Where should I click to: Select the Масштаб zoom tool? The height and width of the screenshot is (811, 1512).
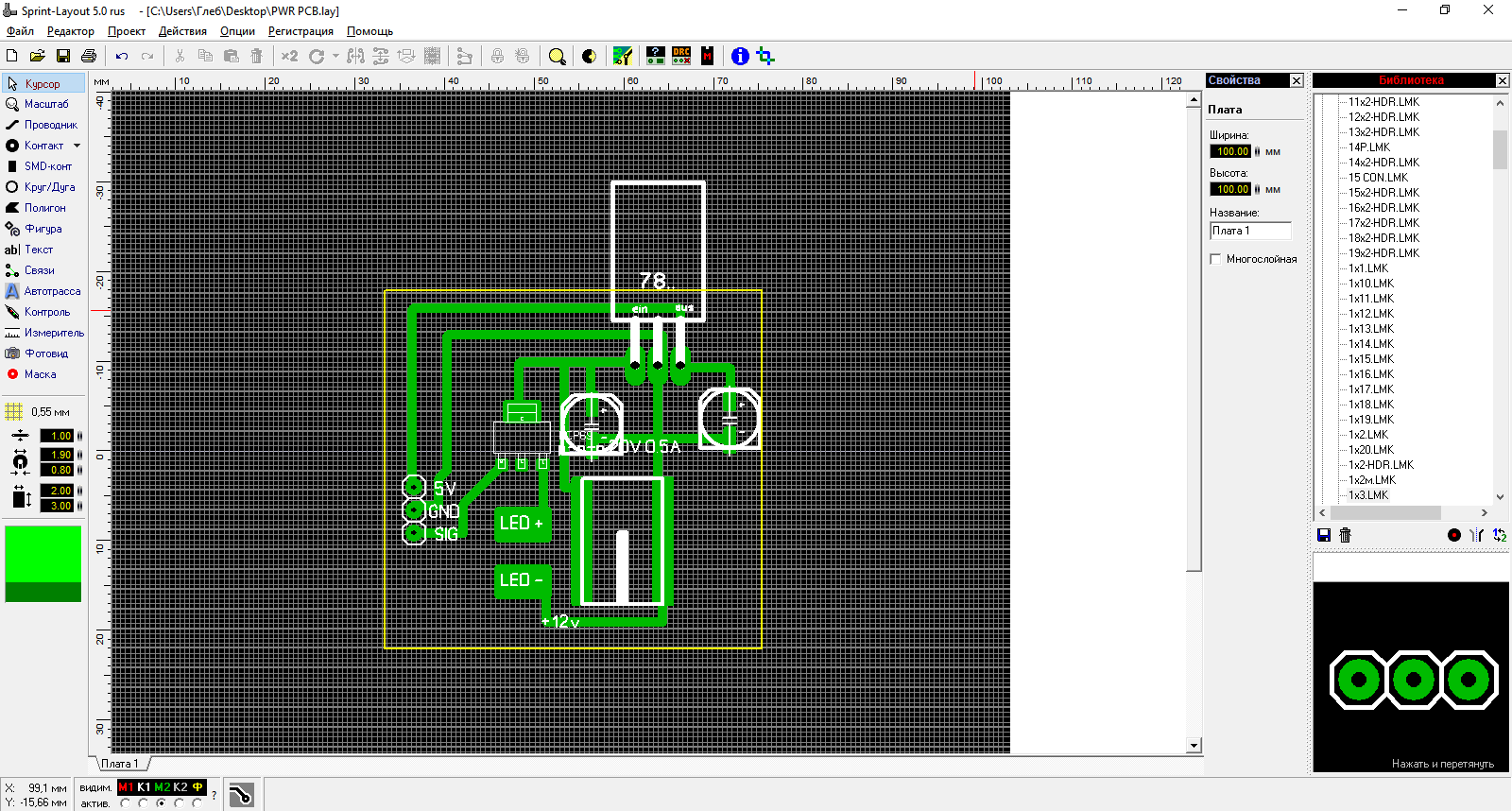pyautogui.click(x=43, y=104)
